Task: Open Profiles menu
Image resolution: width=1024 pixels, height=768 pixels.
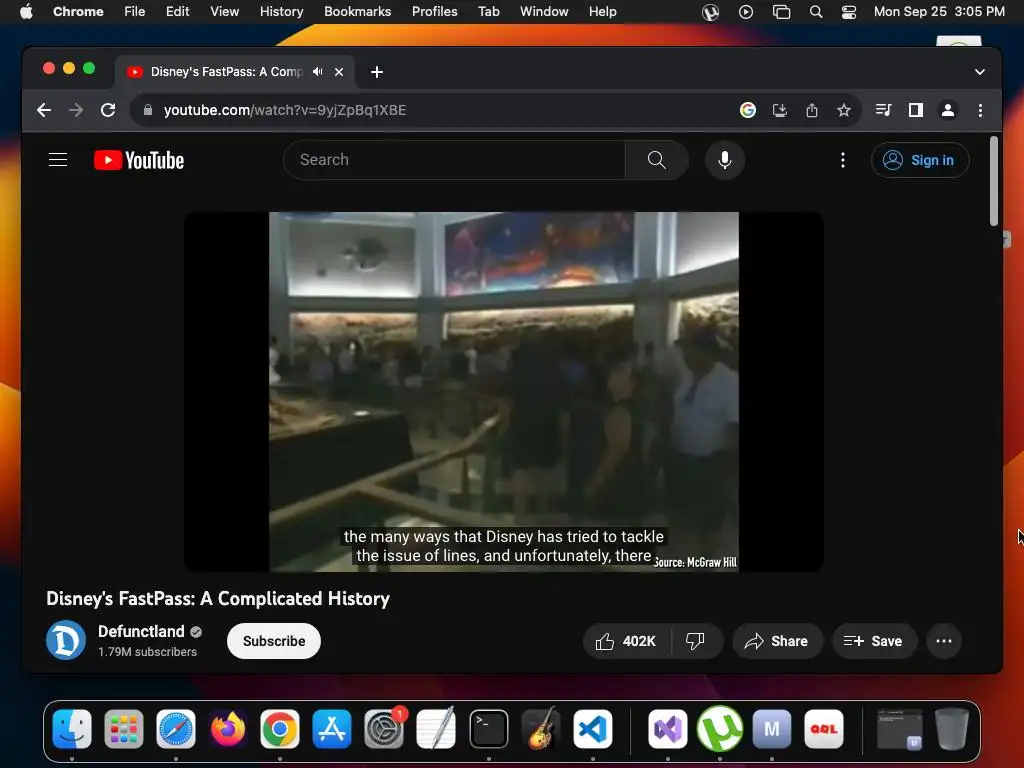Action: (x=434, y=12)
